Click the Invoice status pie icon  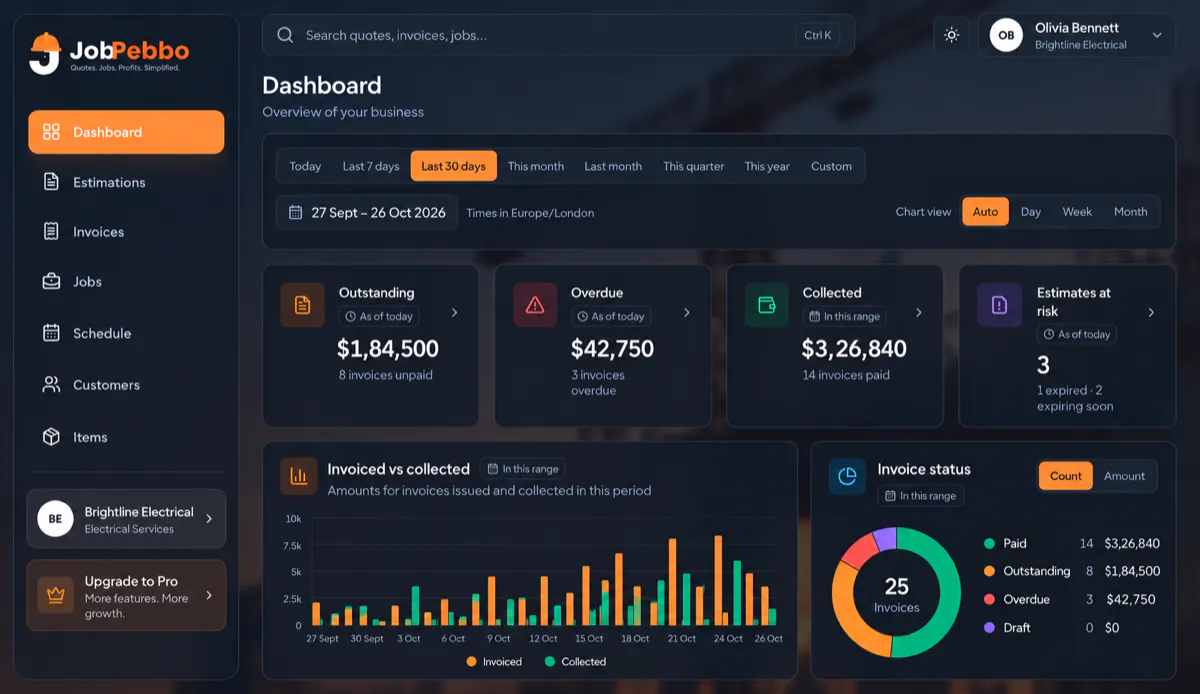click(847, 477)
